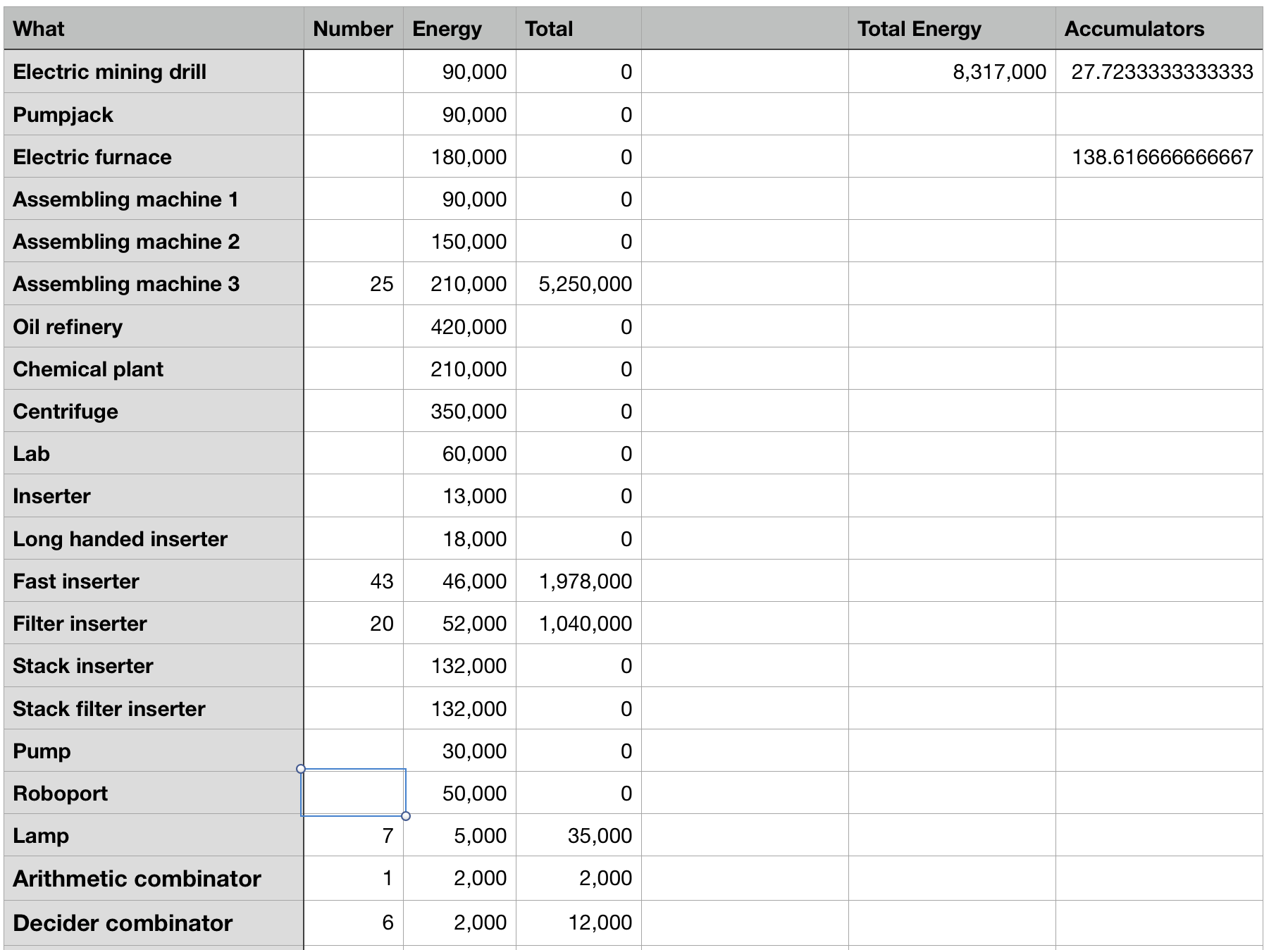The height and width of the screenshot is (950, 1288).
Task: Click the 35,000 total cell
Action: coord(578,835)
